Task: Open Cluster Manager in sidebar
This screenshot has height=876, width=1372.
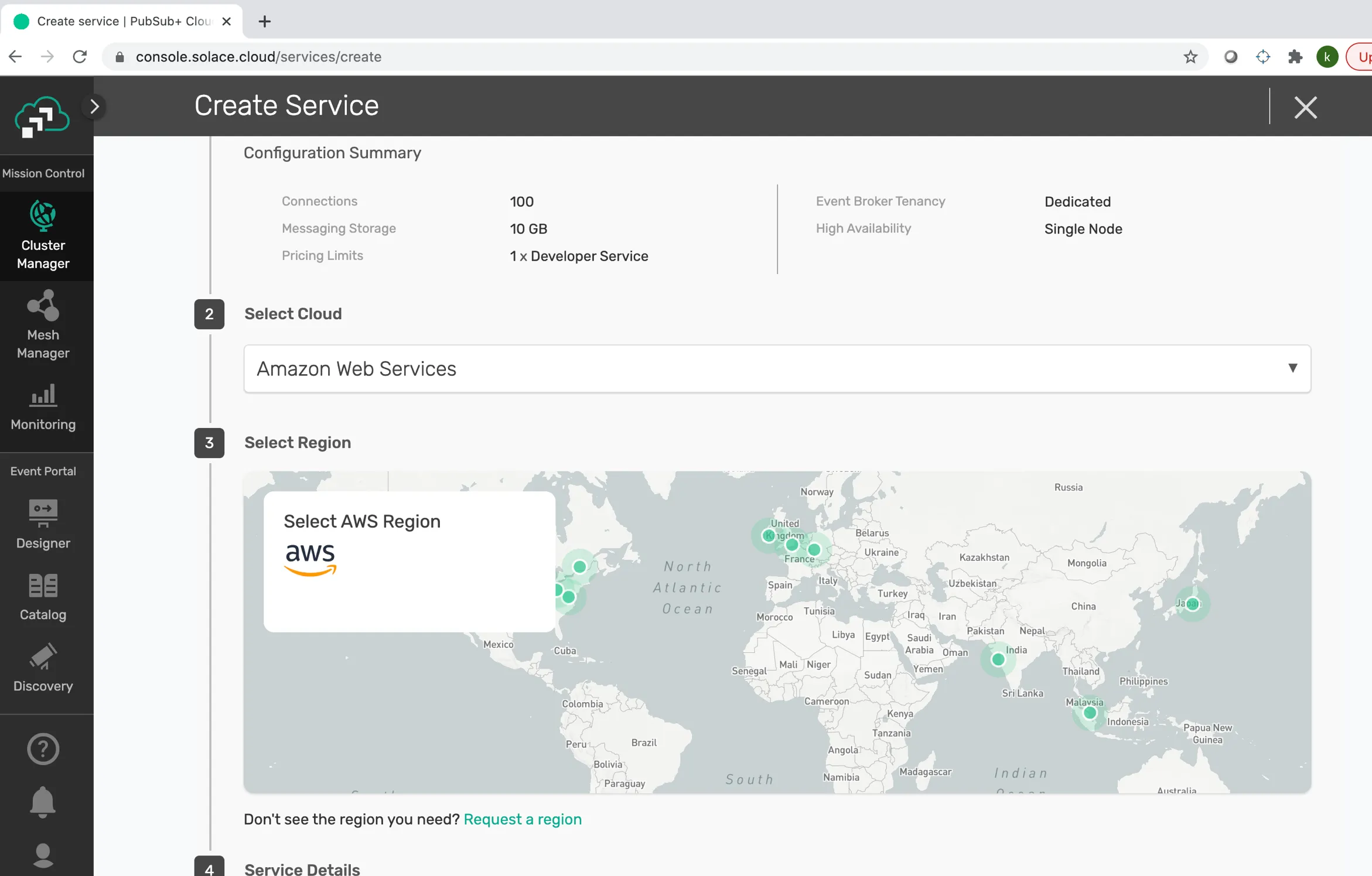Action: [43, 235]
